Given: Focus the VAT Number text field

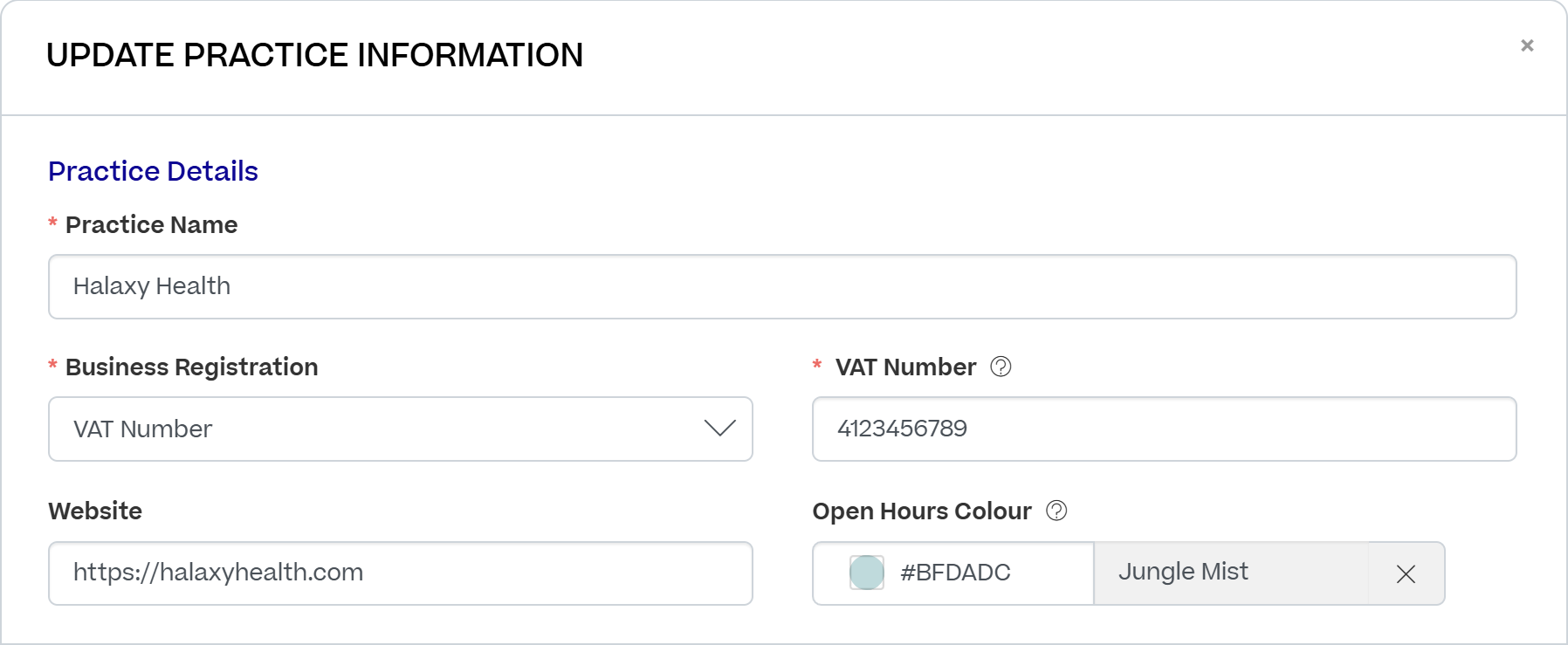Looking at the screenshot, I should click(1164, 429).
